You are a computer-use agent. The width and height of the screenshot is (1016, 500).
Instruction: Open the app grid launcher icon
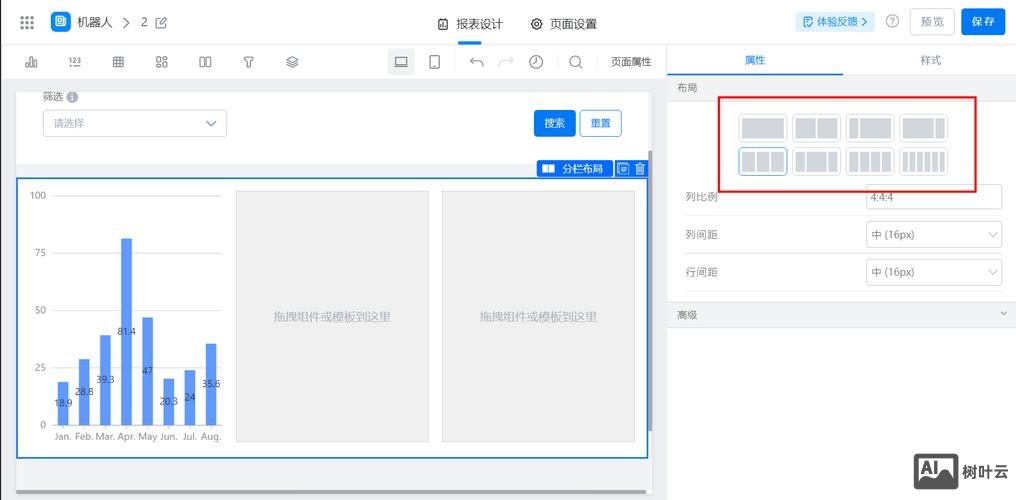(x=27, y=22)
